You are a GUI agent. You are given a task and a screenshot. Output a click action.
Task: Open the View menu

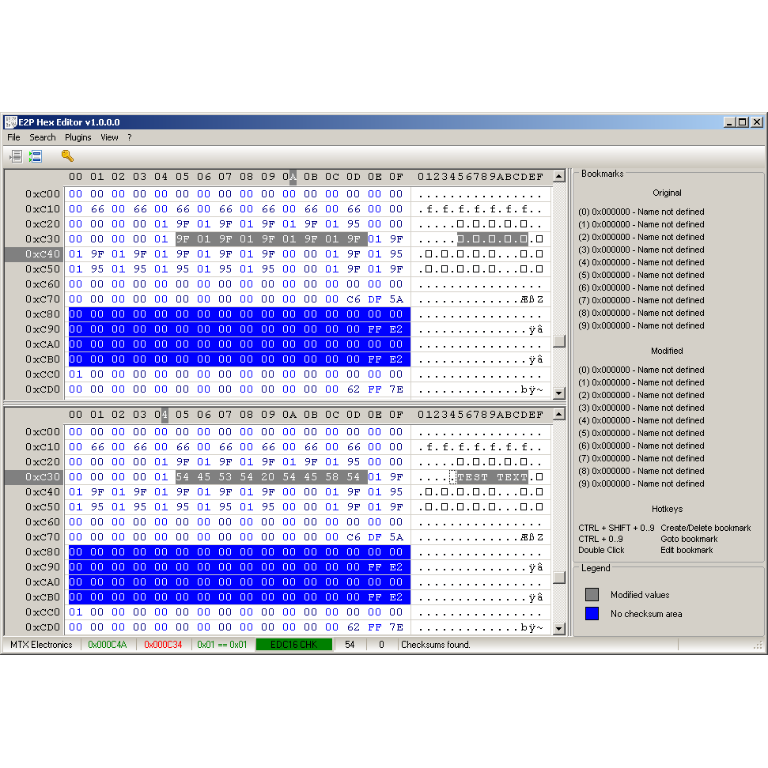109,137
